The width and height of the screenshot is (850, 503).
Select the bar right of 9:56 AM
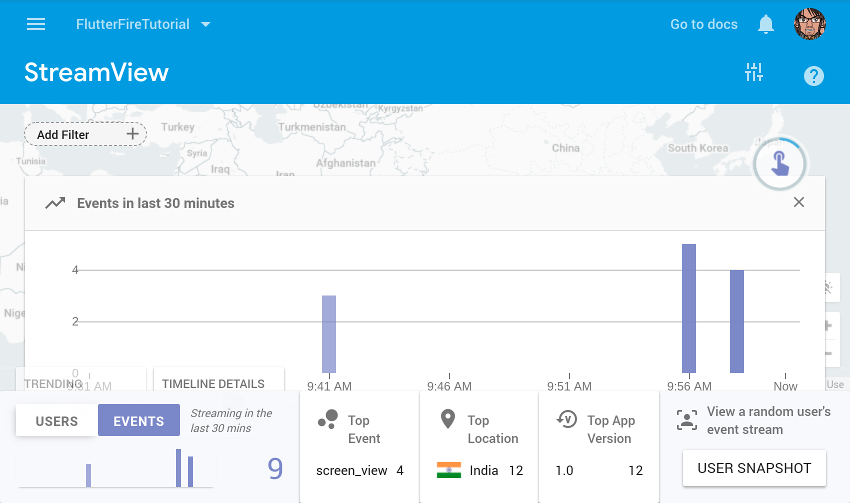point(737,321)
